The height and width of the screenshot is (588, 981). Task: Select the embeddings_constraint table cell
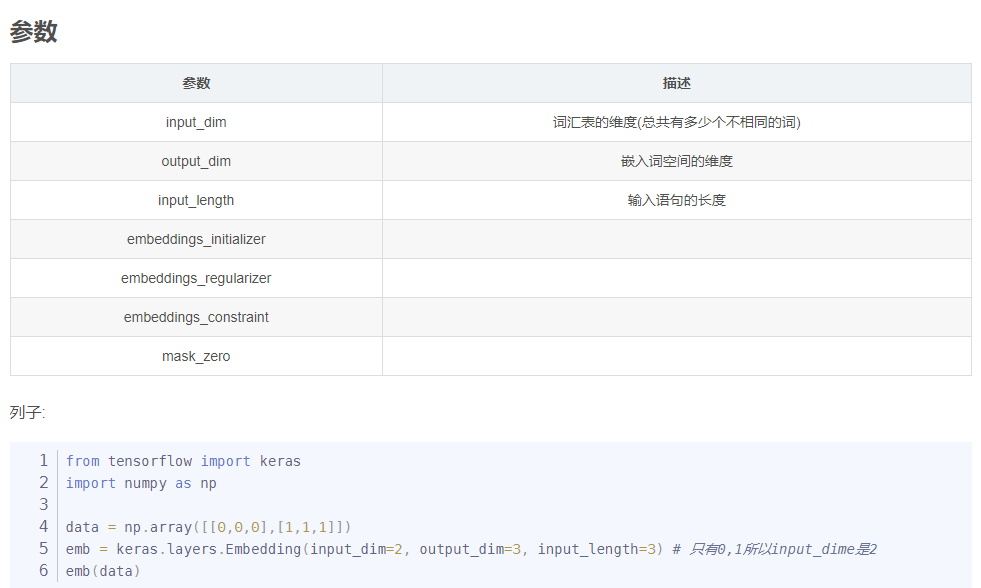click(195, 317)
